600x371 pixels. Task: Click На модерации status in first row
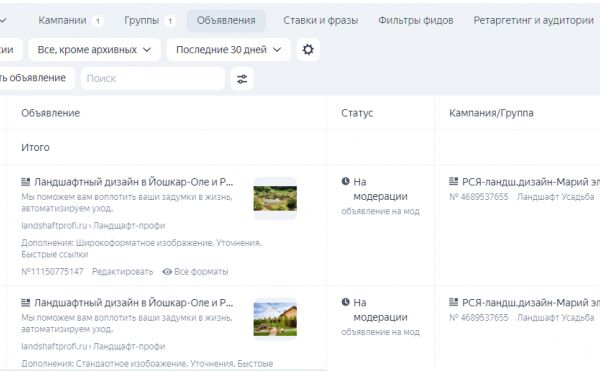(x=380, y=189)
